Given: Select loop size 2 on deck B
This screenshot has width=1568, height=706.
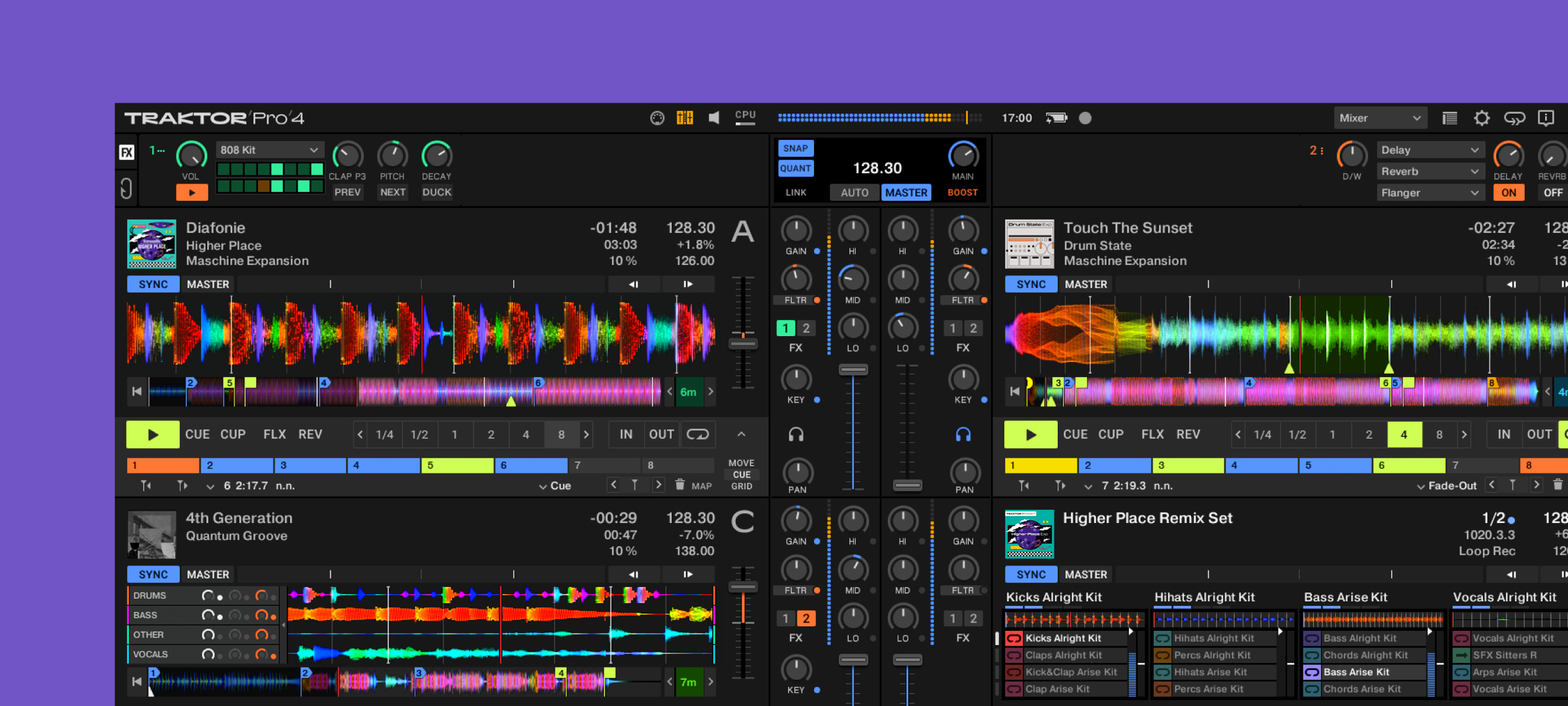Looking at the screenshot, I should (x=1369, y=435).
